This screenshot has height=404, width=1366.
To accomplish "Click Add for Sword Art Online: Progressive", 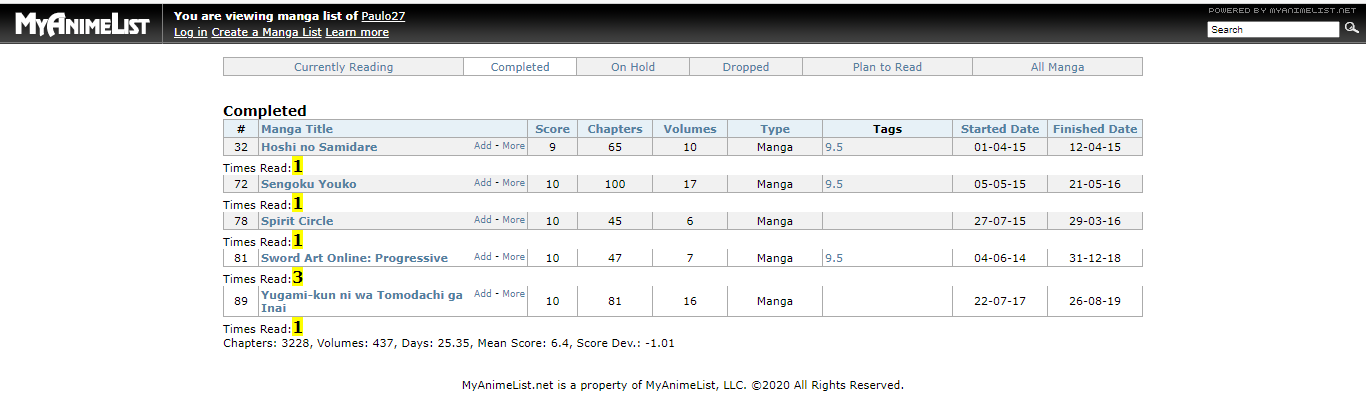I will (482, 257).
